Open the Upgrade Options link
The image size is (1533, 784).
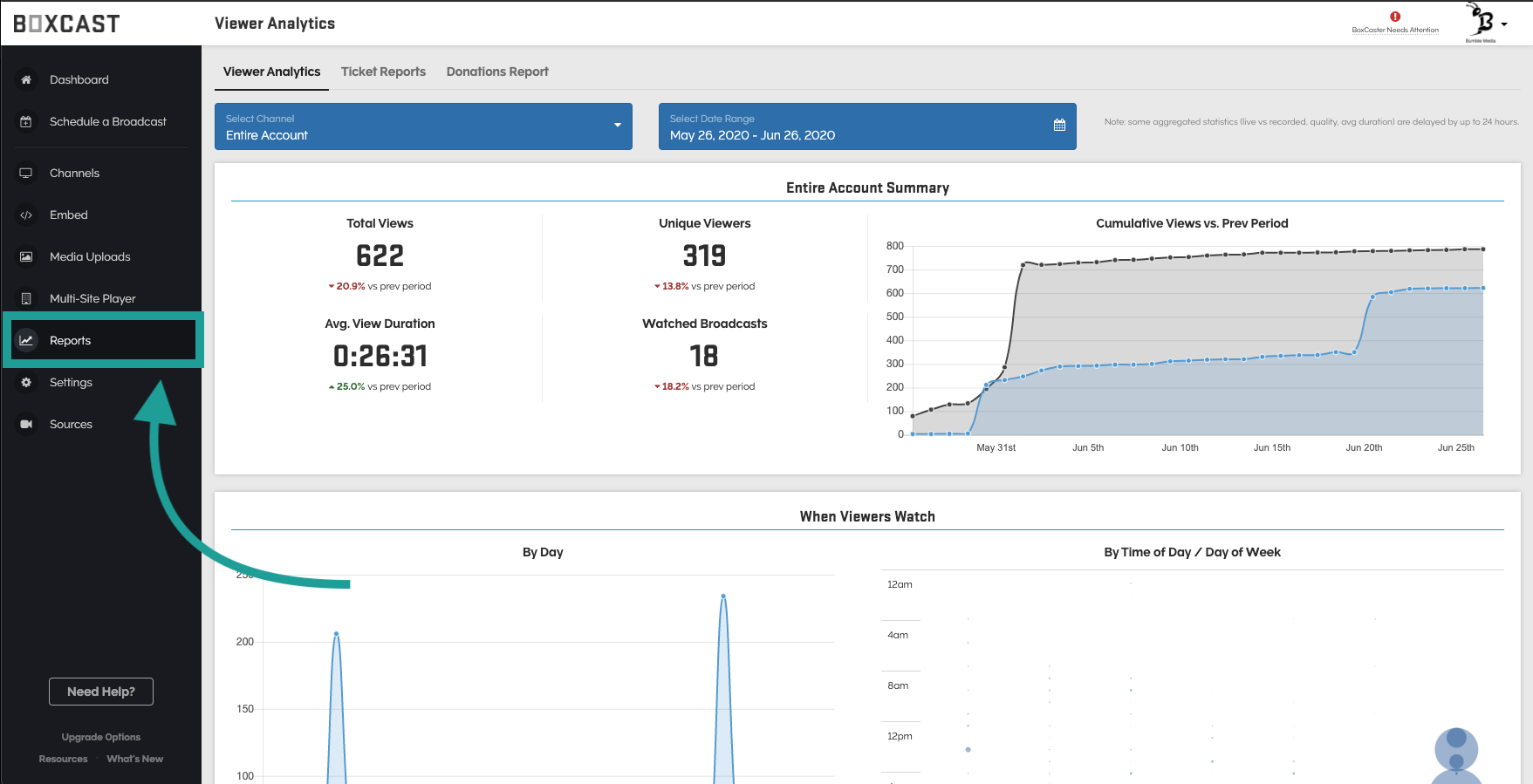pos(101,737)
